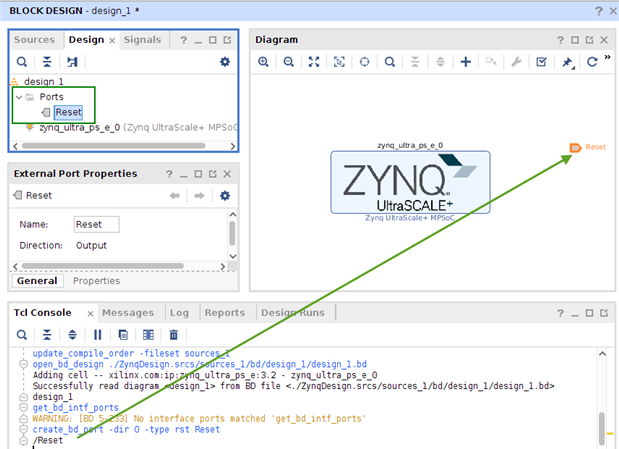Collapse the Ports tree node
Screen dimensions: 619x449
coord(19,97)
